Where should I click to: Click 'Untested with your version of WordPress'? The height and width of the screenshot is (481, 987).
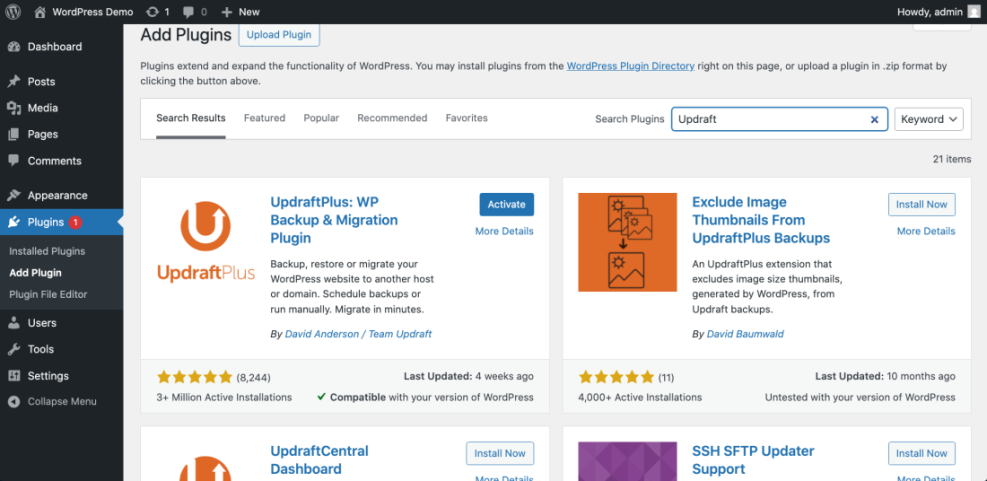tap(860, 397)
